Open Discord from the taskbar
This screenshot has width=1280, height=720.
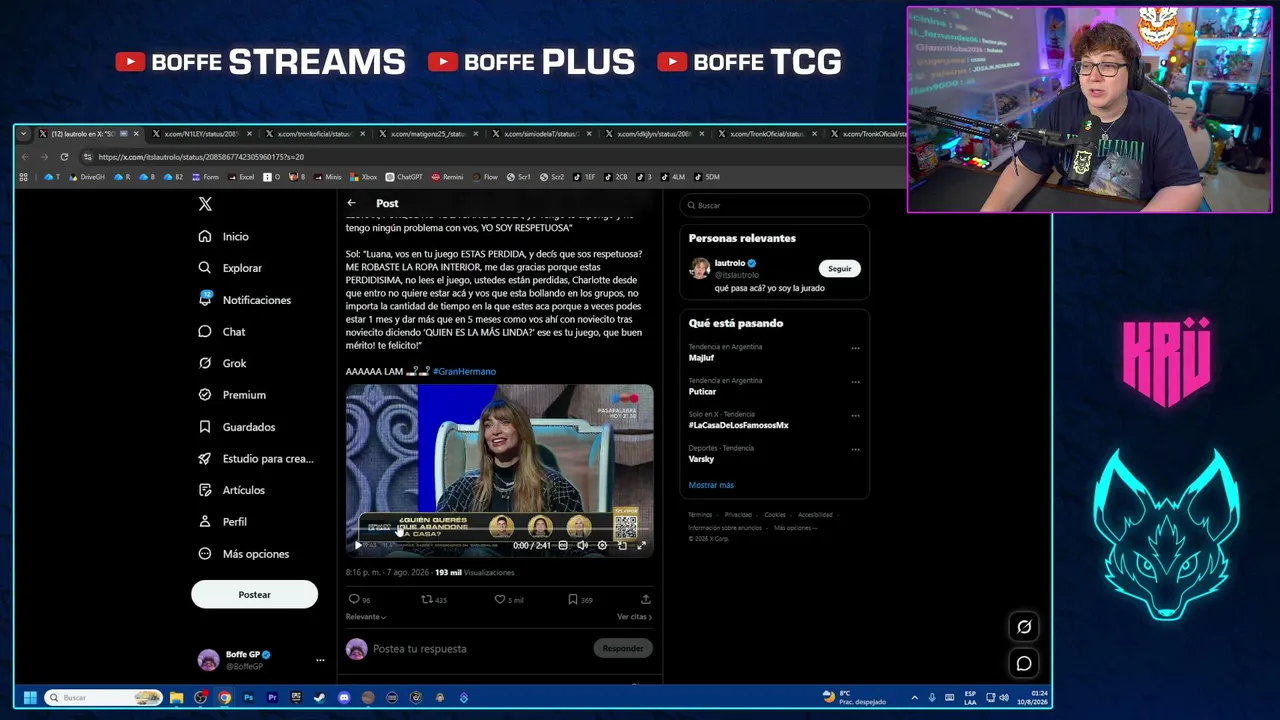pyautogui.click(x=344, y=698)
